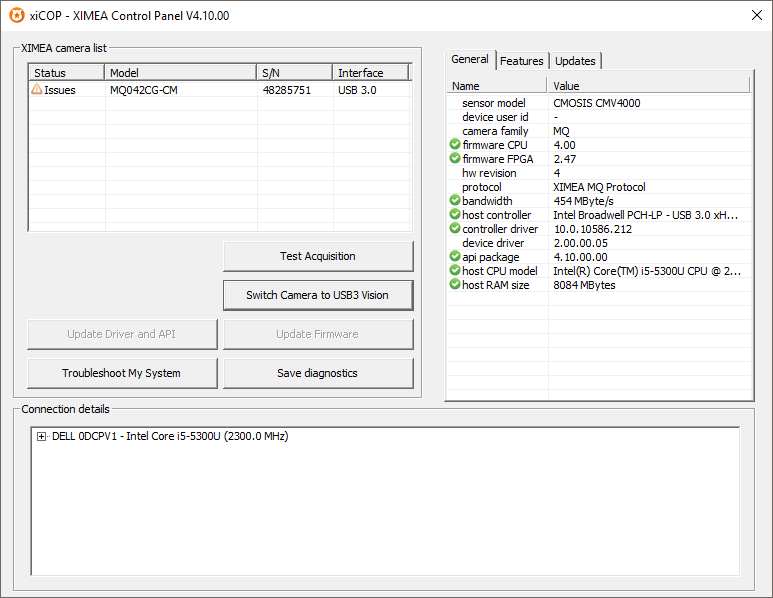The height and width of the screenshot is (598, 773).
Task: Click the CMOSIS CMV4000 value
Action: pyautogui.click(x=597, y=103)
